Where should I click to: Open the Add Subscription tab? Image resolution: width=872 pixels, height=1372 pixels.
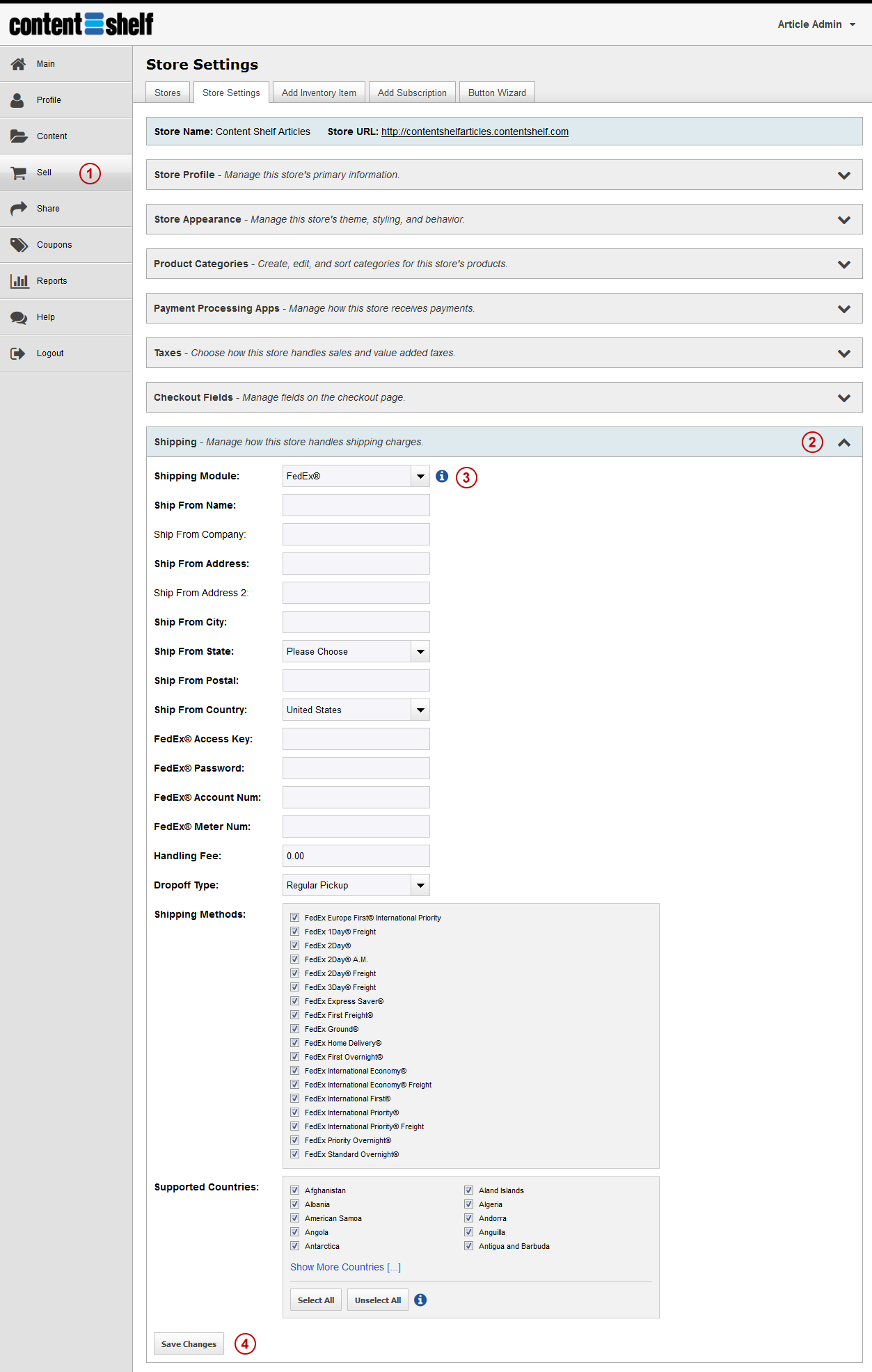412,93
